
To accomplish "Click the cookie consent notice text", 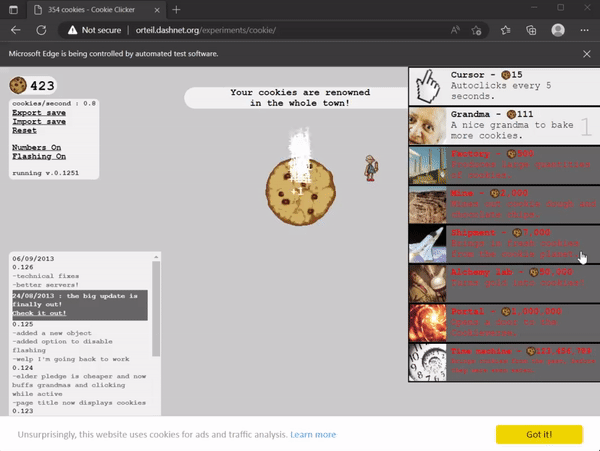I will [152, 435].
